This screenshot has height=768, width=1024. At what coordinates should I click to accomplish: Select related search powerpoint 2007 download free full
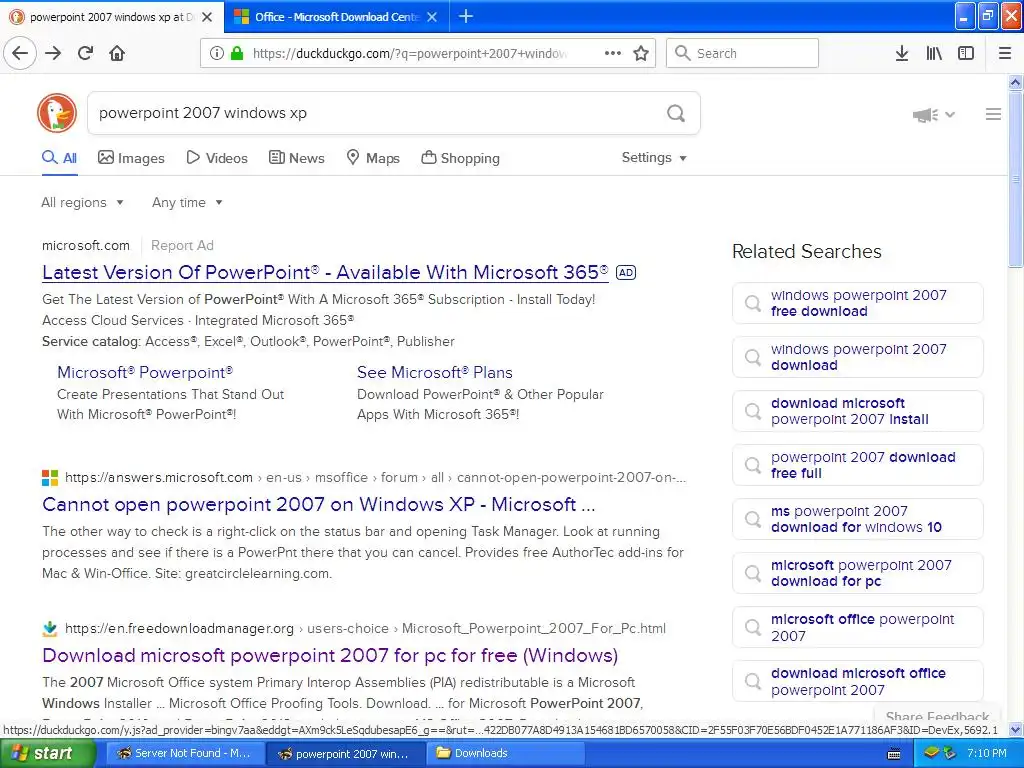click(x=857, y=465)
